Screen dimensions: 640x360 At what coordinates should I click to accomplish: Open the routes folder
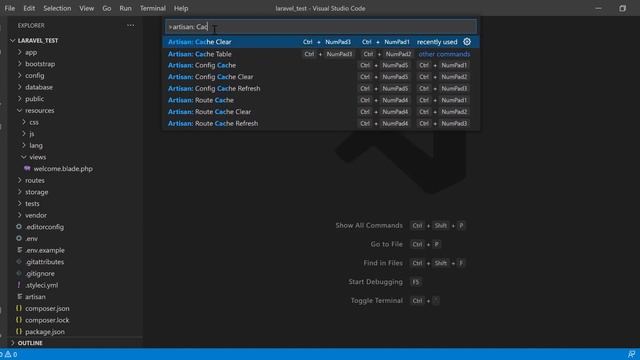pos(35,180)
